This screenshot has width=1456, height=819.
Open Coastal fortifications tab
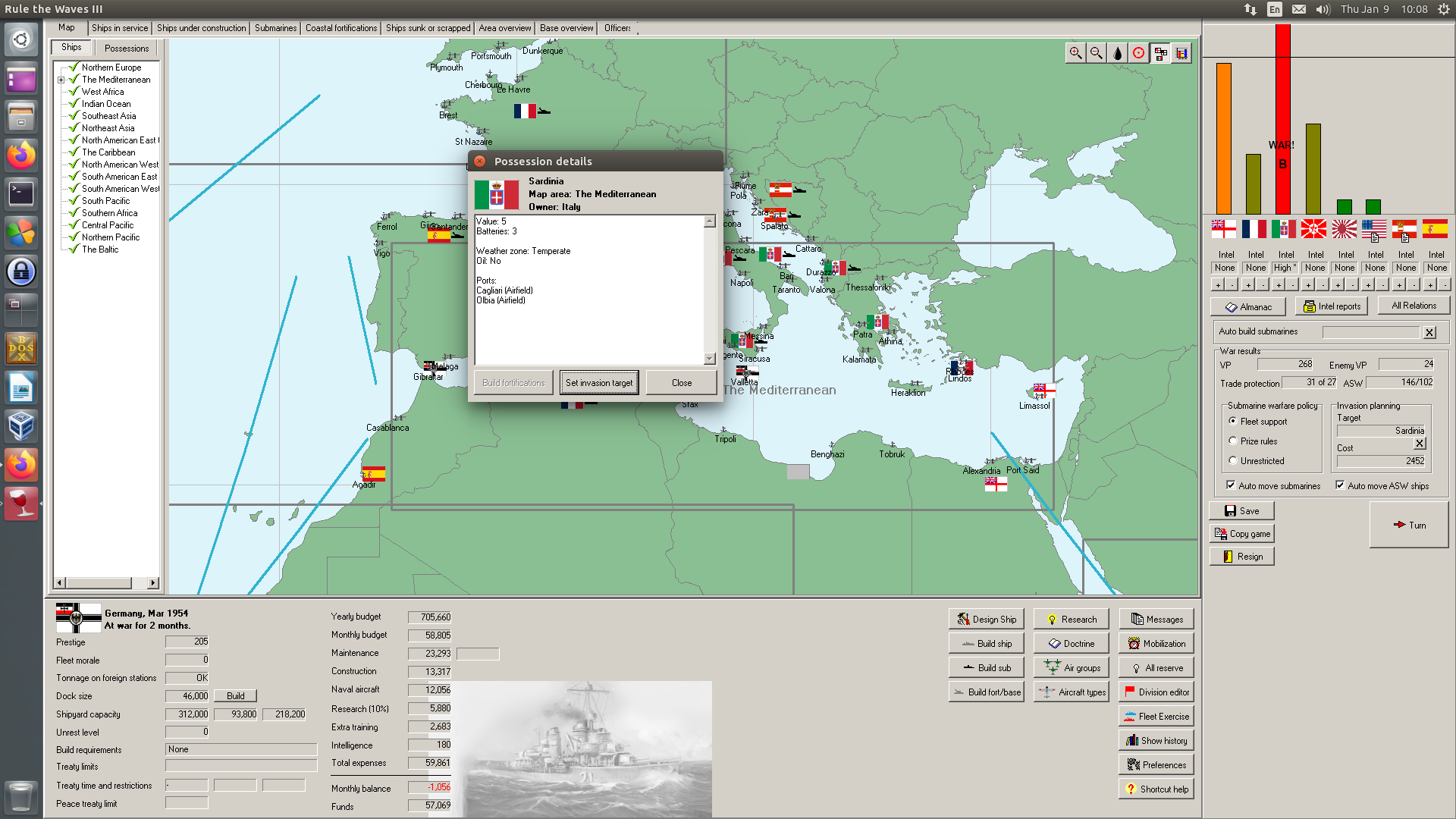(x=340, y=28)
